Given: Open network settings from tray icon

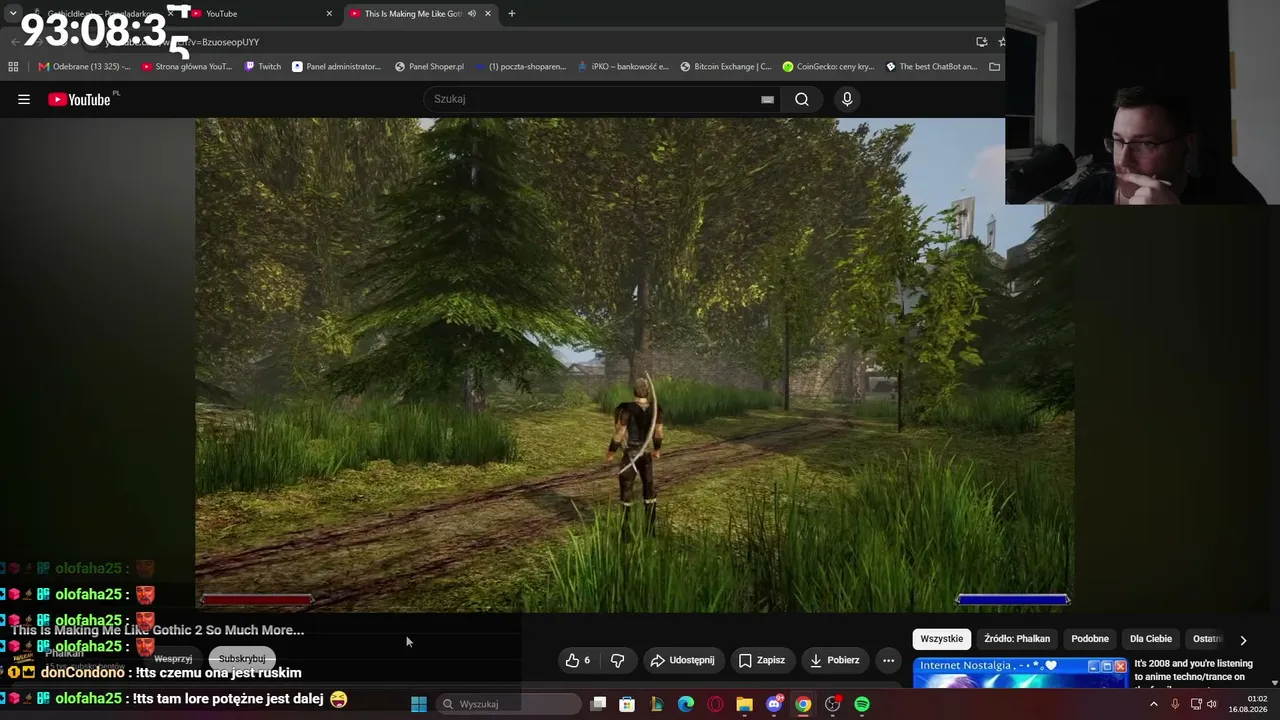Looking at the screenshot, I should pos(1196,704).
